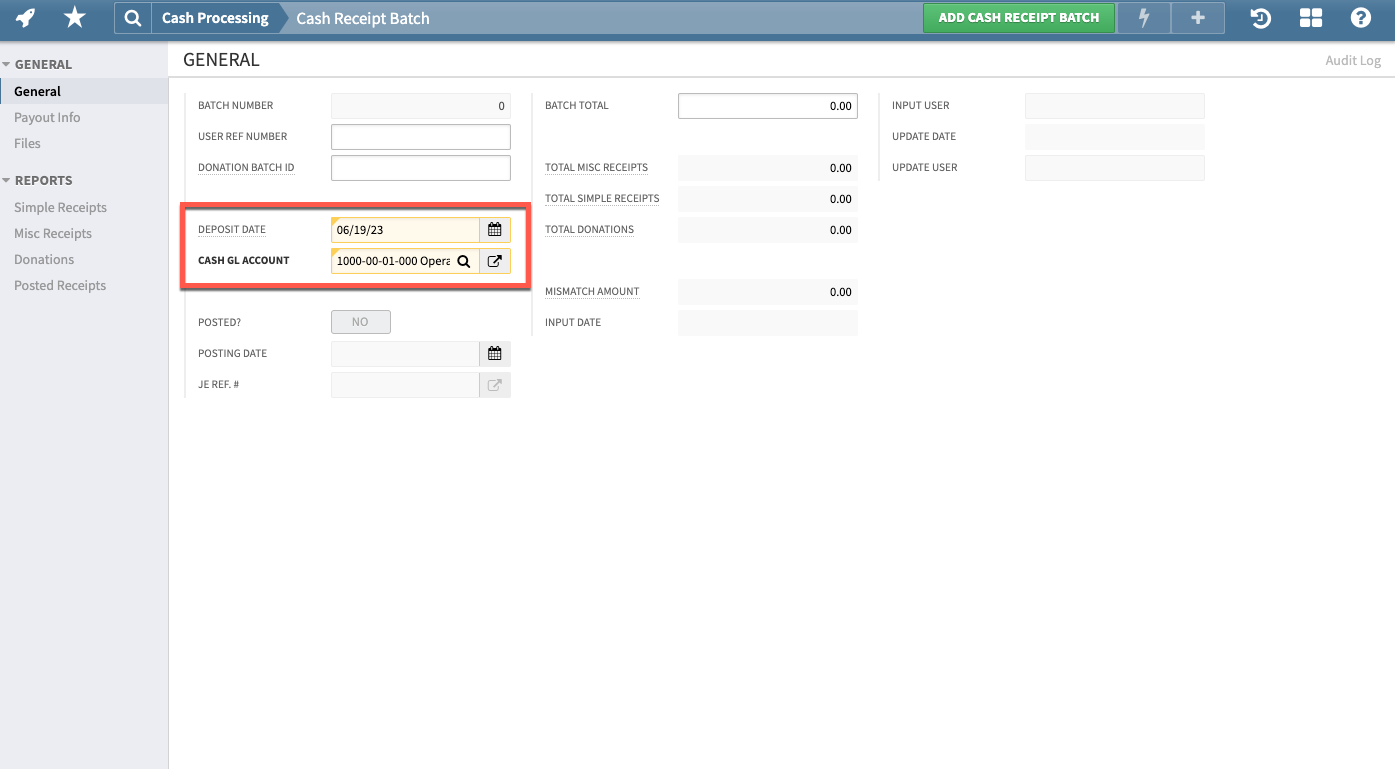Open the Deposit Date calendar picker
Screen dimensions: 1395x769
494,229
